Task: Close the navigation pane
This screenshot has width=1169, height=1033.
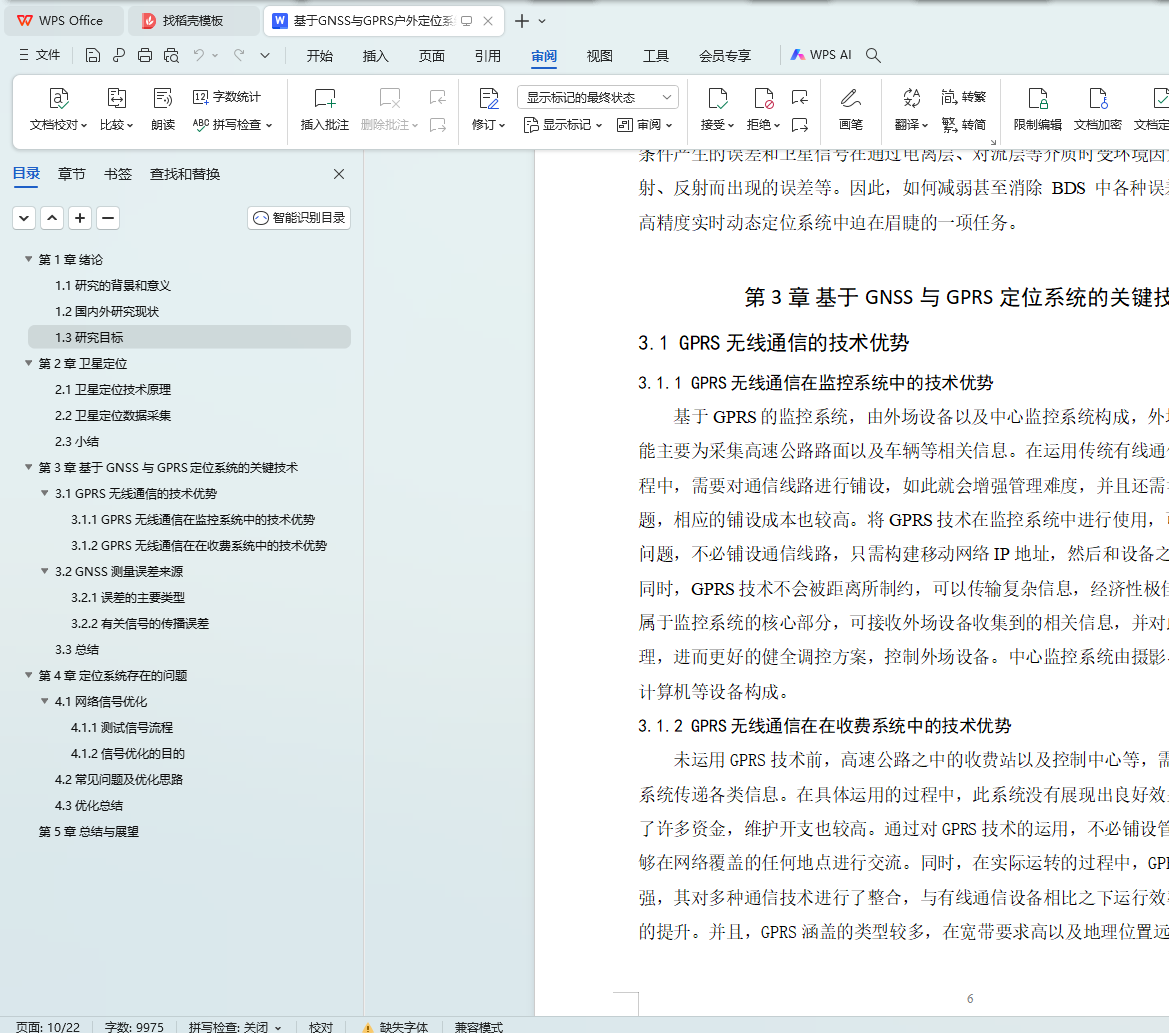Action: click(x=339, y=174)
